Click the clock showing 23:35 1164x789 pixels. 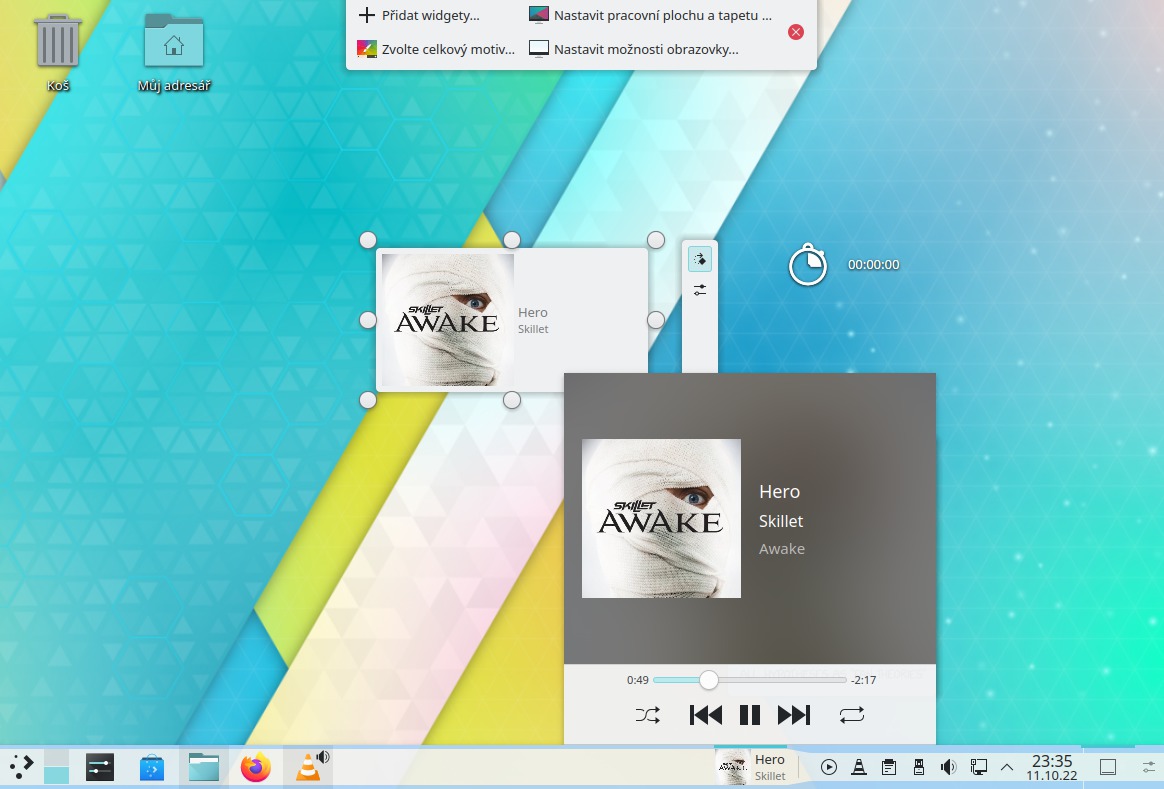click(1052, 767)
